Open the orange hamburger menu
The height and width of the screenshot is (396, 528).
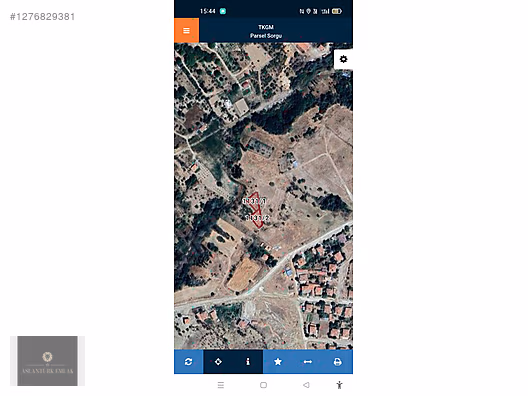[186, 31]
